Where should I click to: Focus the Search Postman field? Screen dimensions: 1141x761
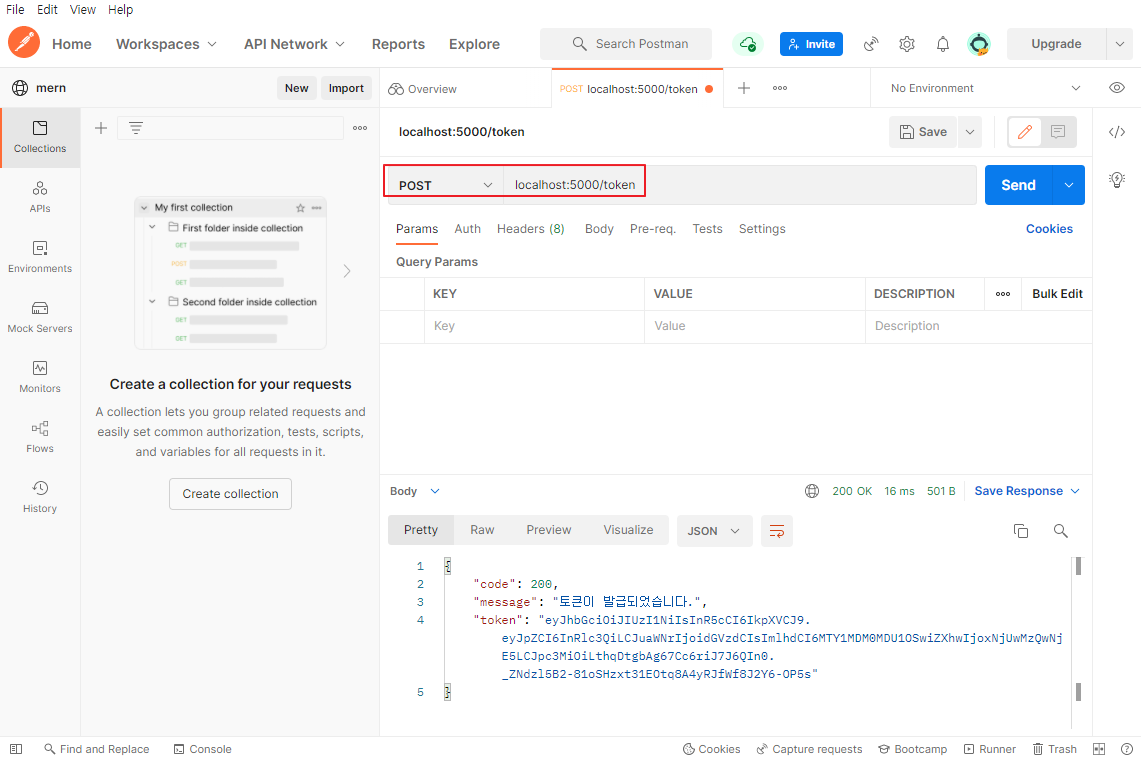point(626,44)
